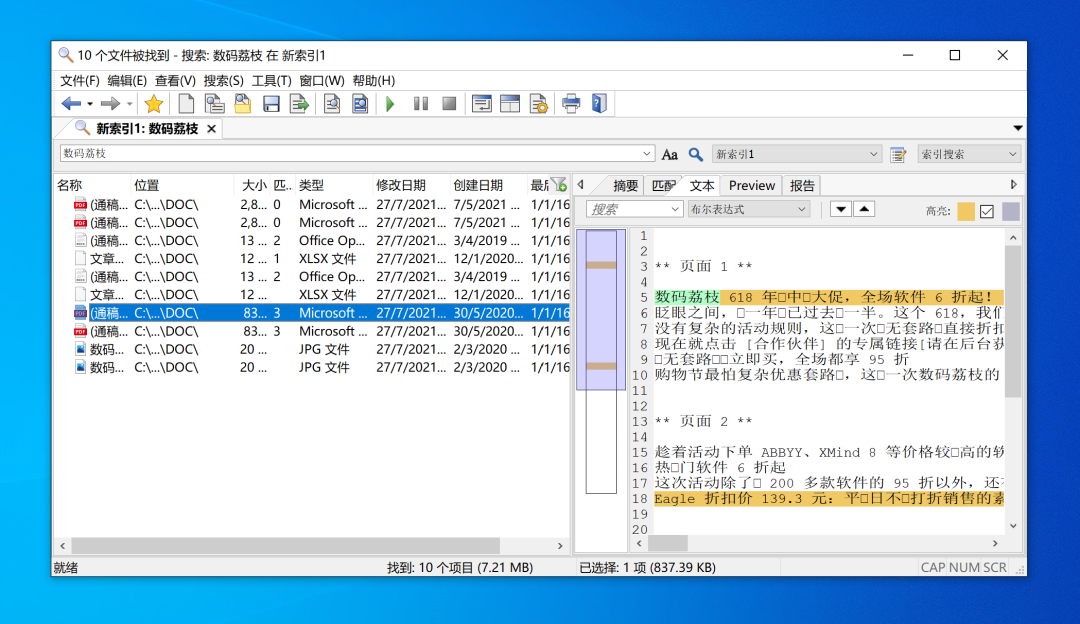Click the split layout window icon

point(510,104)
